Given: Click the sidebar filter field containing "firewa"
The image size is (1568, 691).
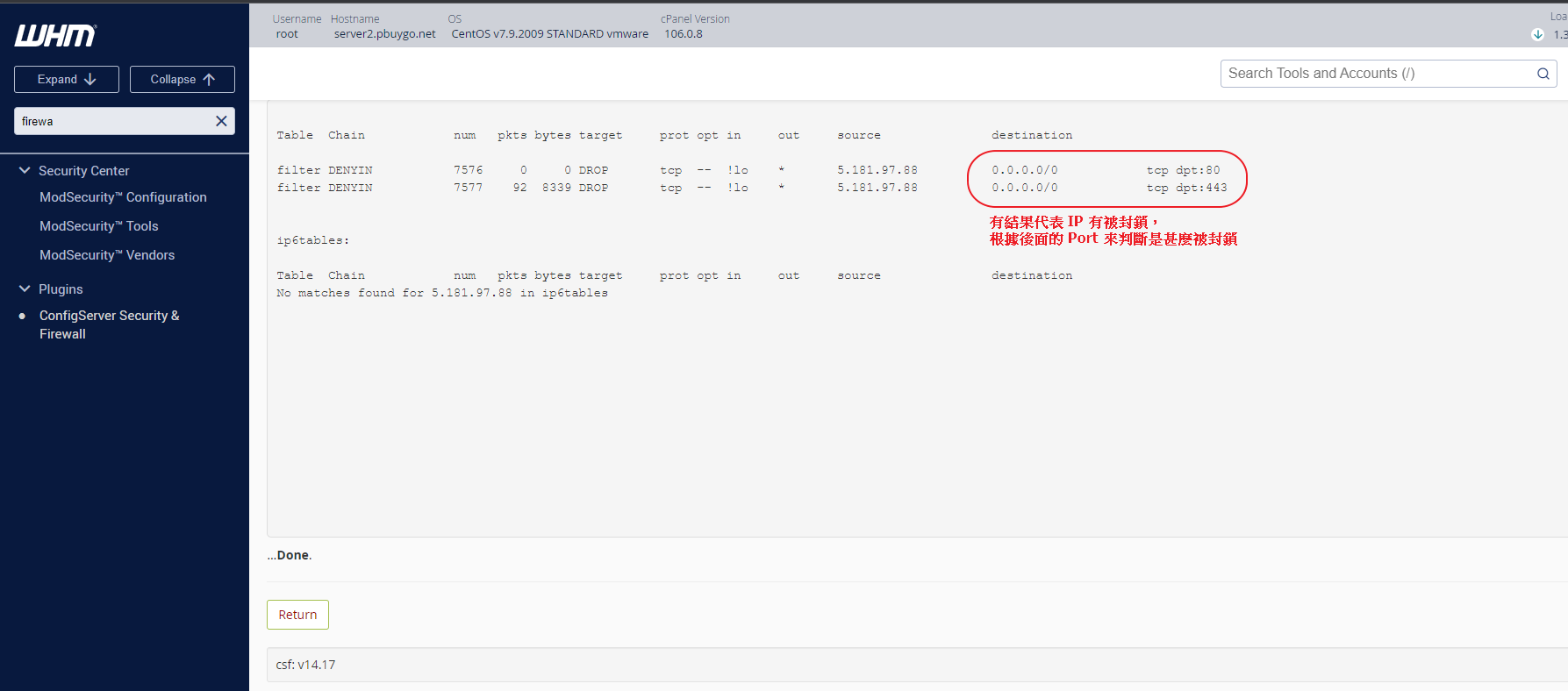Looking at the screenshot, I should point(114,121).
